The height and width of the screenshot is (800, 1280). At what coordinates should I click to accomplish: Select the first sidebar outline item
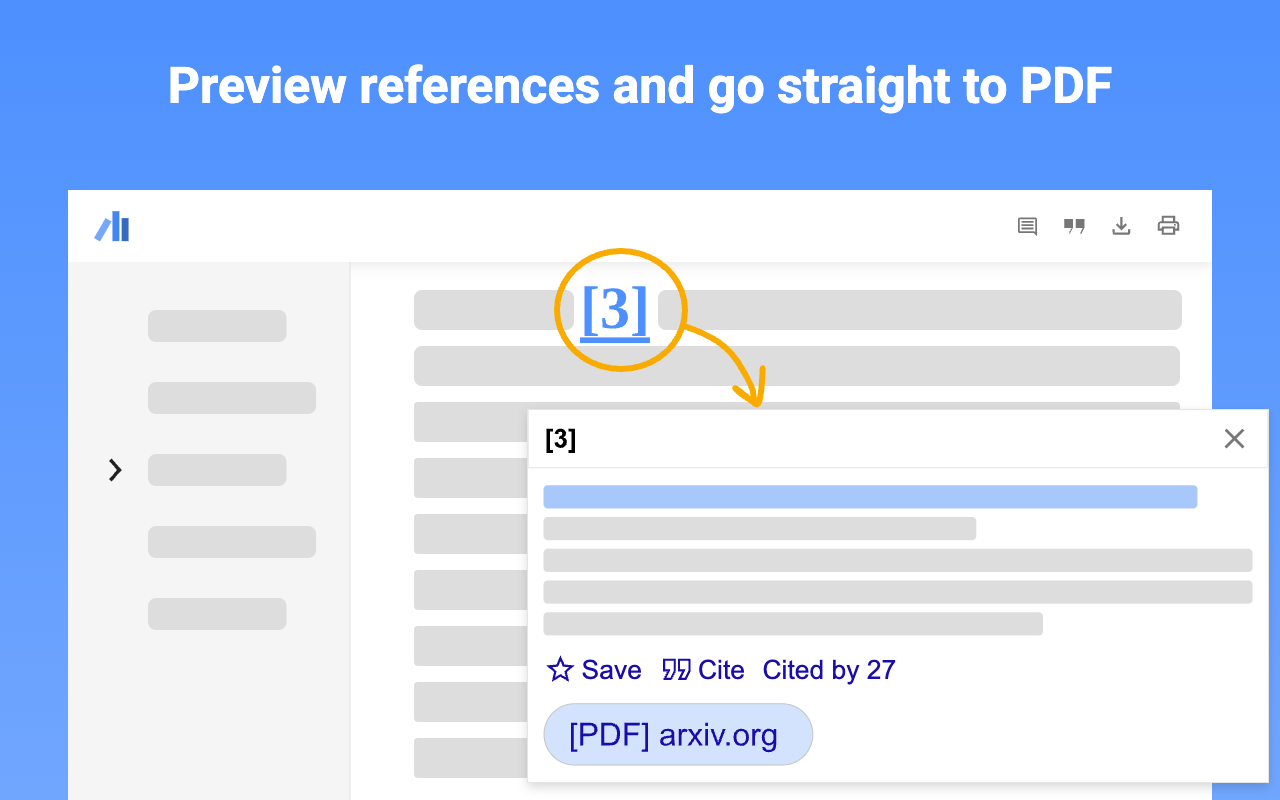(217, 326)
